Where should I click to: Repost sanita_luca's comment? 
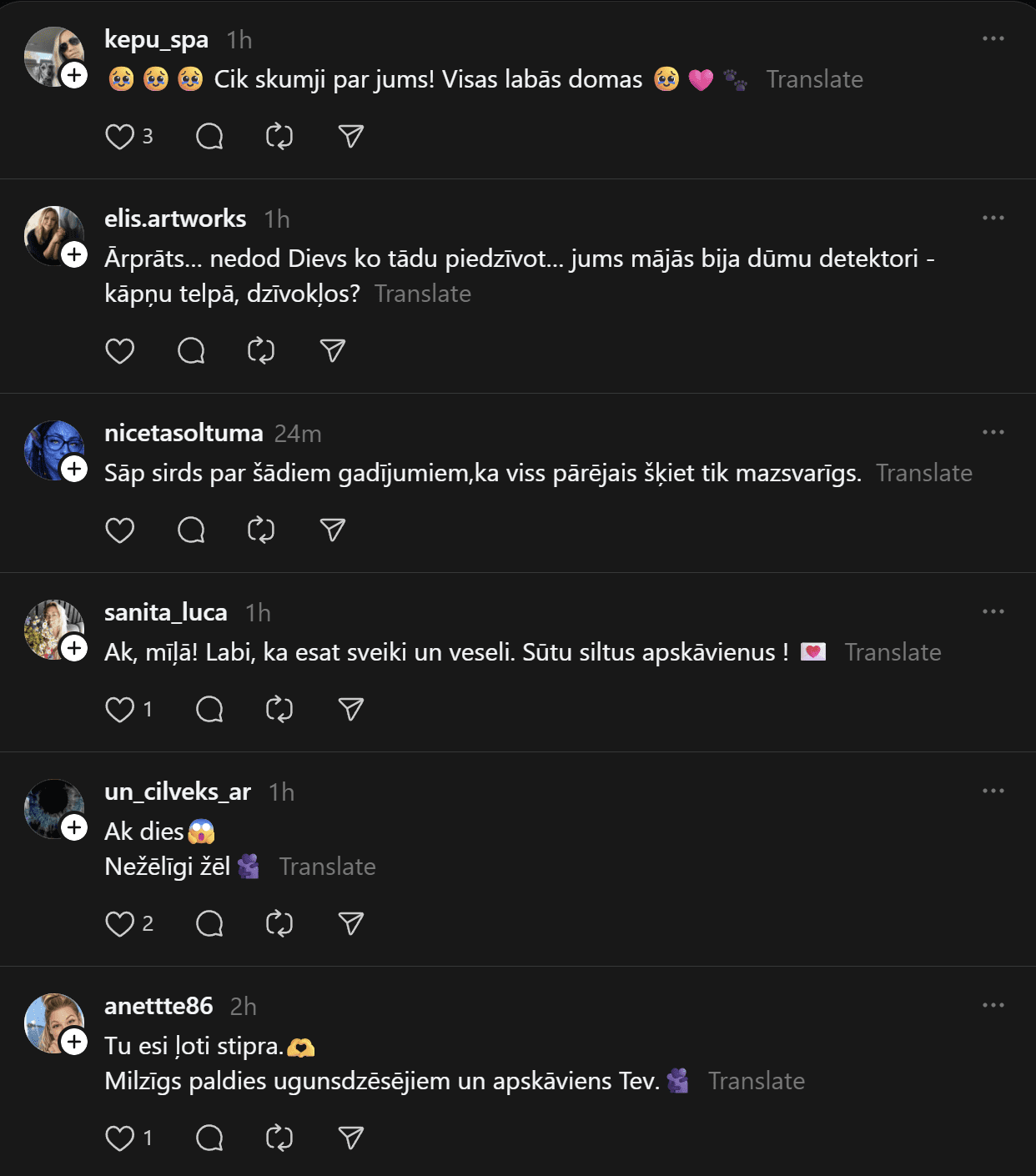279,710
